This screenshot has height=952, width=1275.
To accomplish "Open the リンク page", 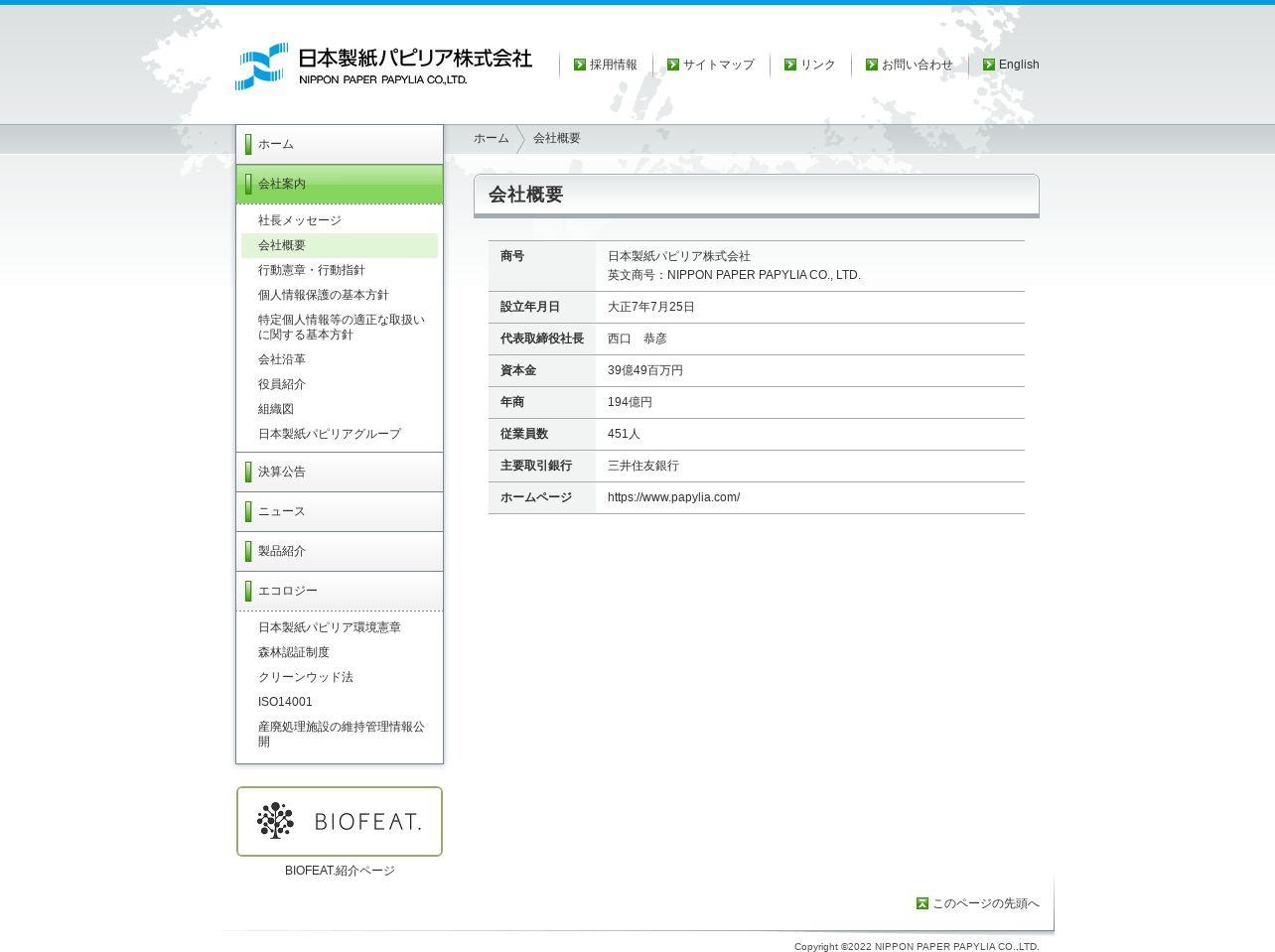I will tap(818, 65).
